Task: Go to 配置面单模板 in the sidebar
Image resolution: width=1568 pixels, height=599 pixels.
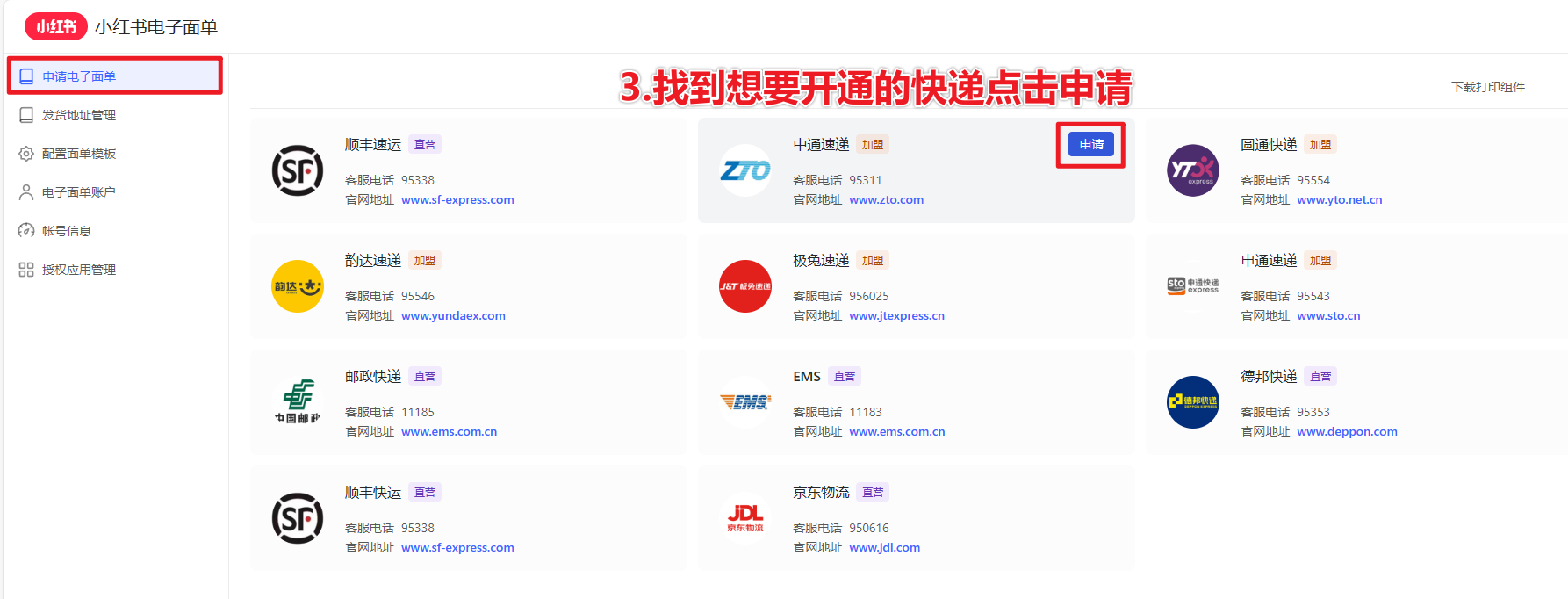Action: (79, 154)
